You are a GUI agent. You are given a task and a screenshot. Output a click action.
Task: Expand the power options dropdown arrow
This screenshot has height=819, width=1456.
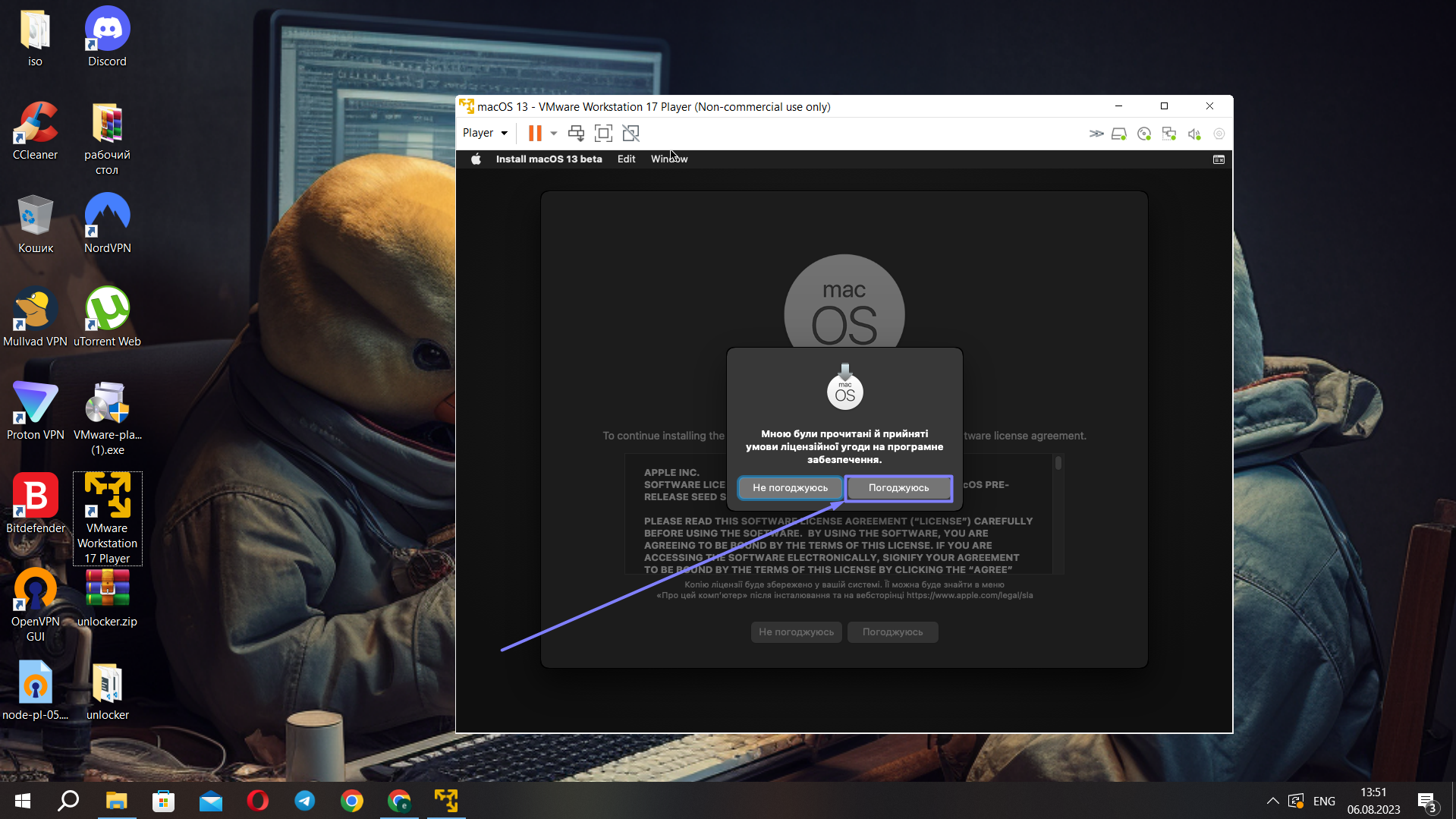click(x=554, y=134)
